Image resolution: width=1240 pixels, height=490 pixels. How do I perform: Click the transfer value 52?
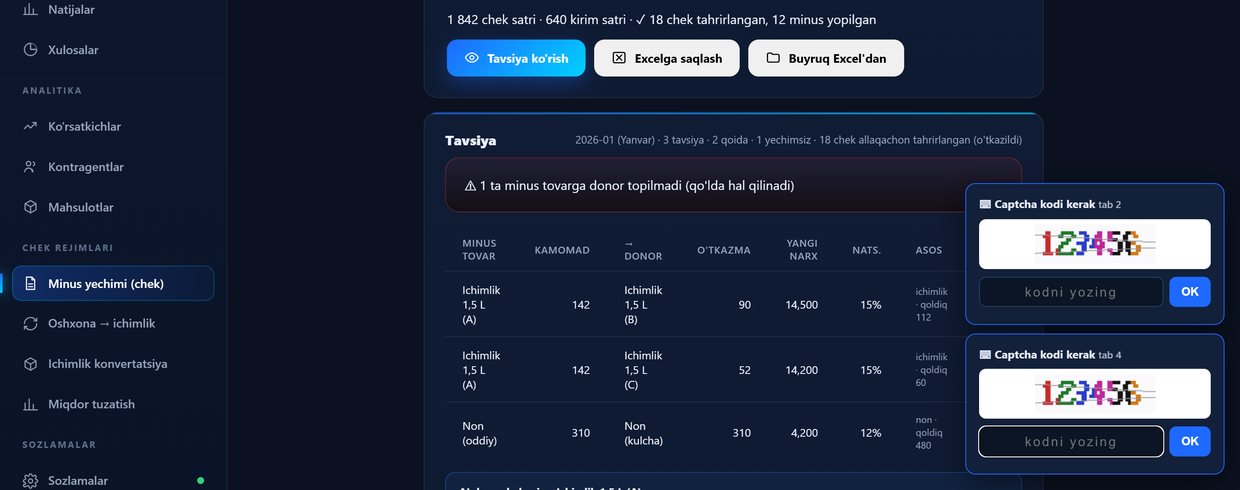744,369
